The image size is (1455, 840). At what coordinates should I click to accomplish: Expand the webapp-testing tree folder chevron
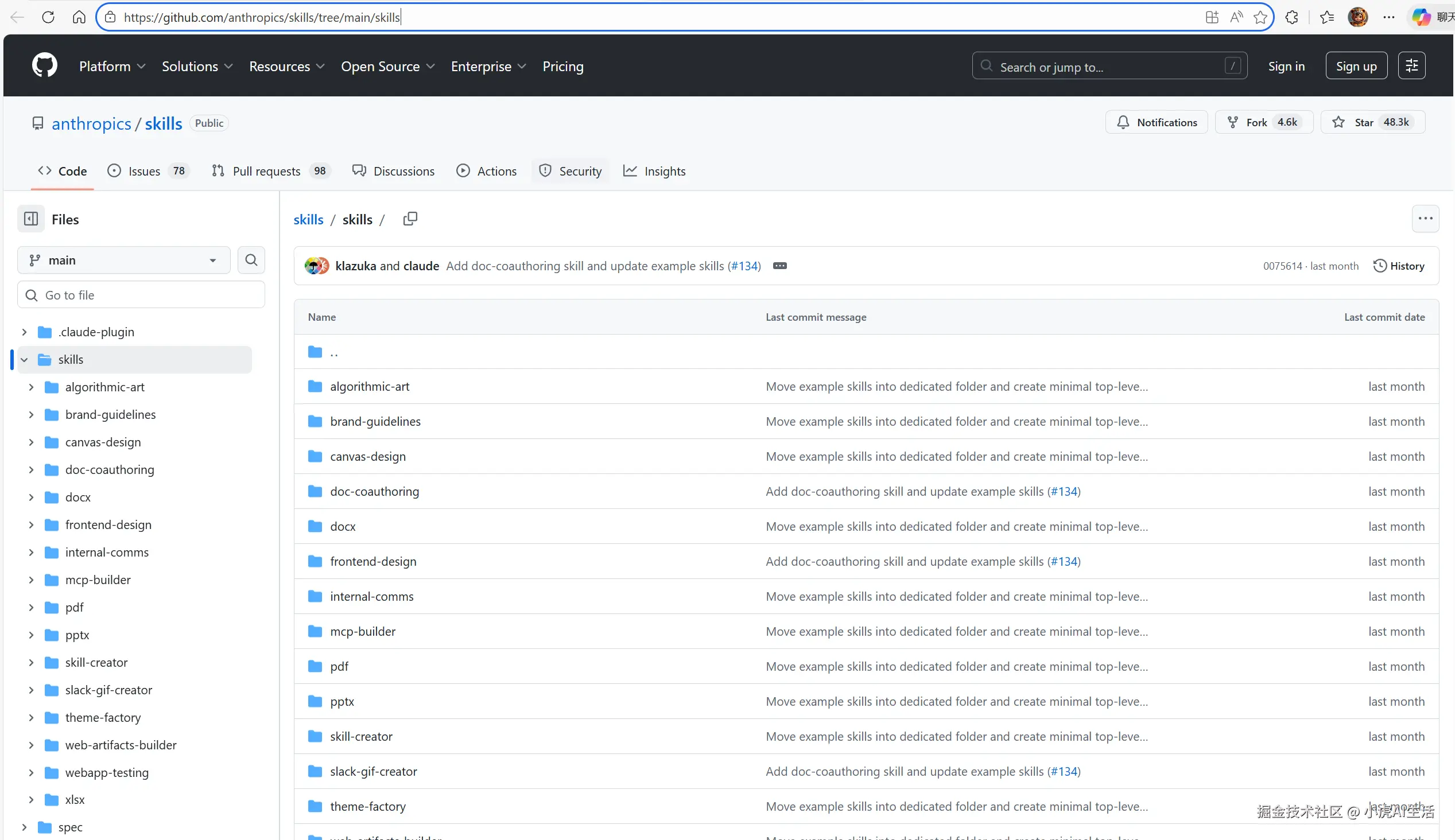tap(31, 773)
